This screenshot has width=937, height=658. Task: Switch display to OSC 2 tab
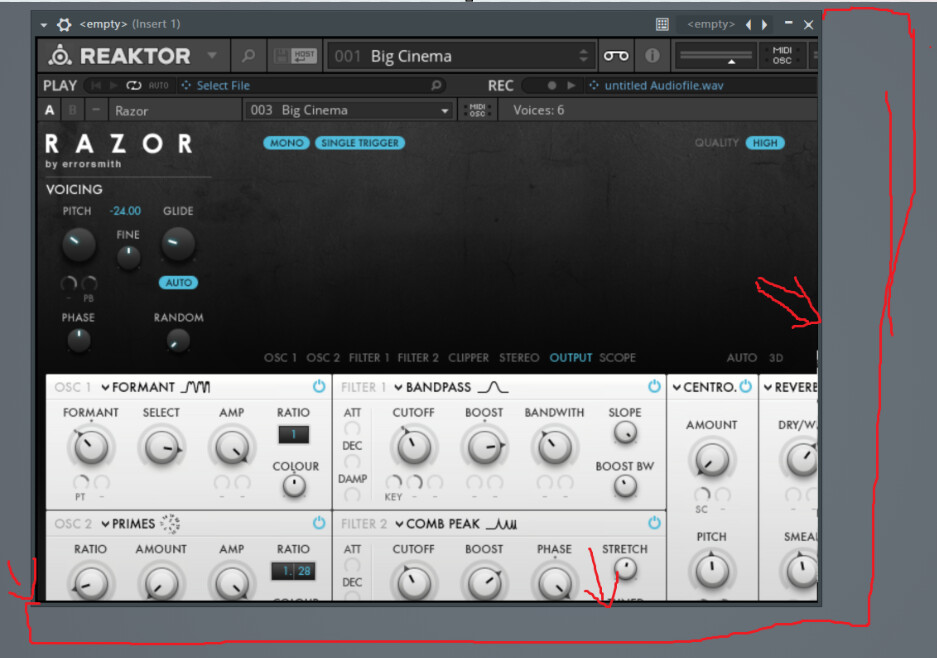point(323,357)
